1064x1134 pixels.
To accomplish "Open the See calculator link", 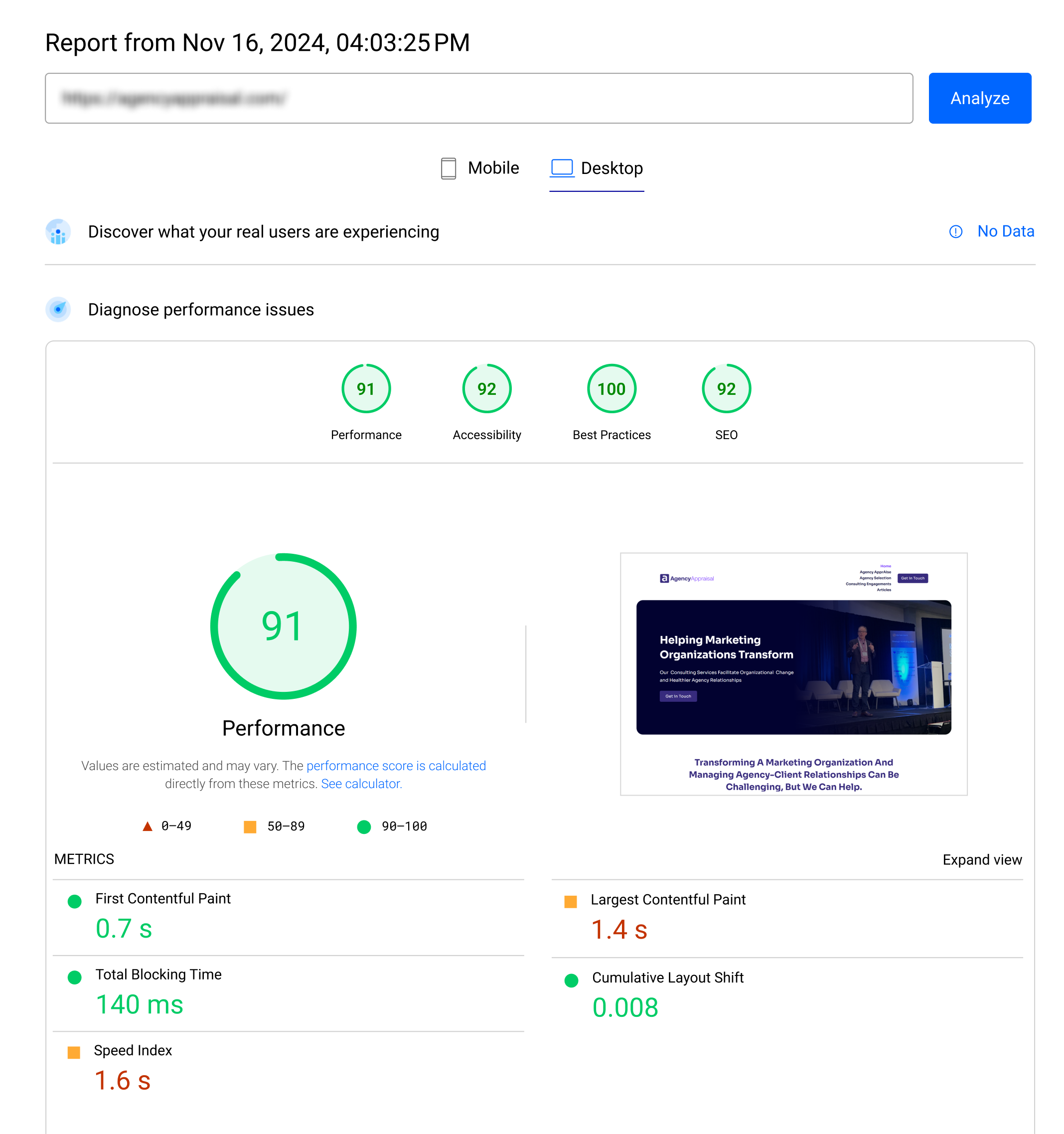I will click(361, 784).
